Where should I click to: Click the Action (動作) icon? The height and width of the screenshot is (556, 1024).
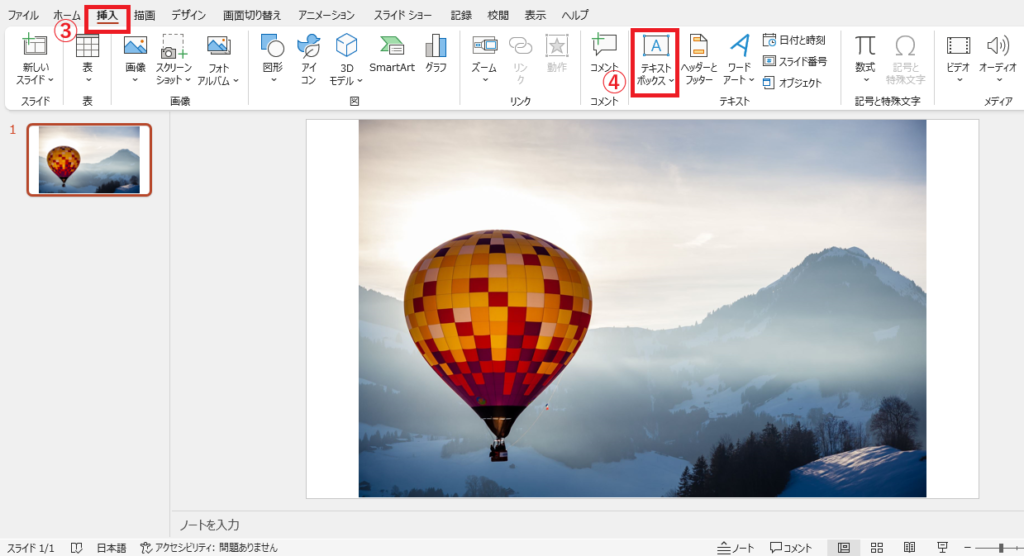pyautogui.click(x=556, y=45)
